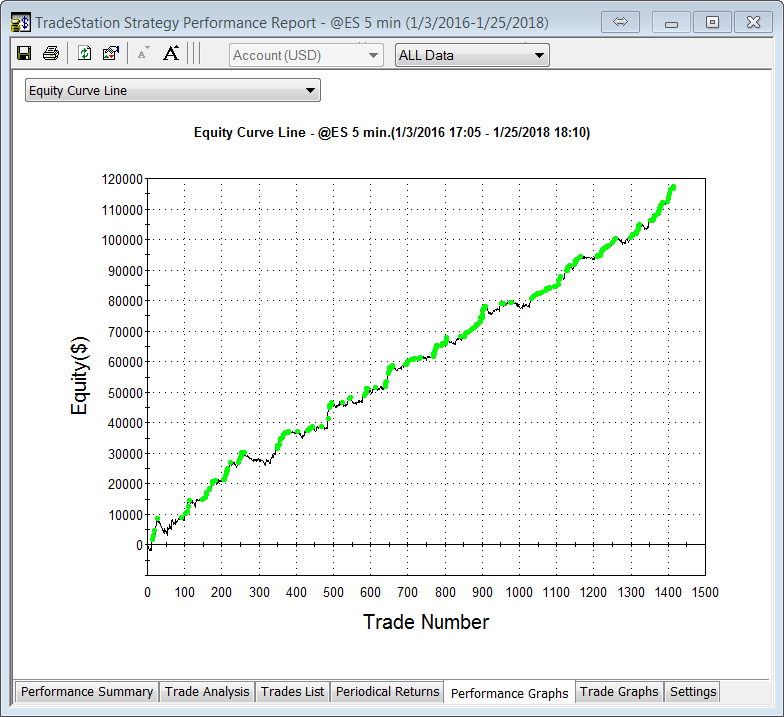
Task: Expand the Equity Curve Line dropdown
Action: [x=172, y=91]
